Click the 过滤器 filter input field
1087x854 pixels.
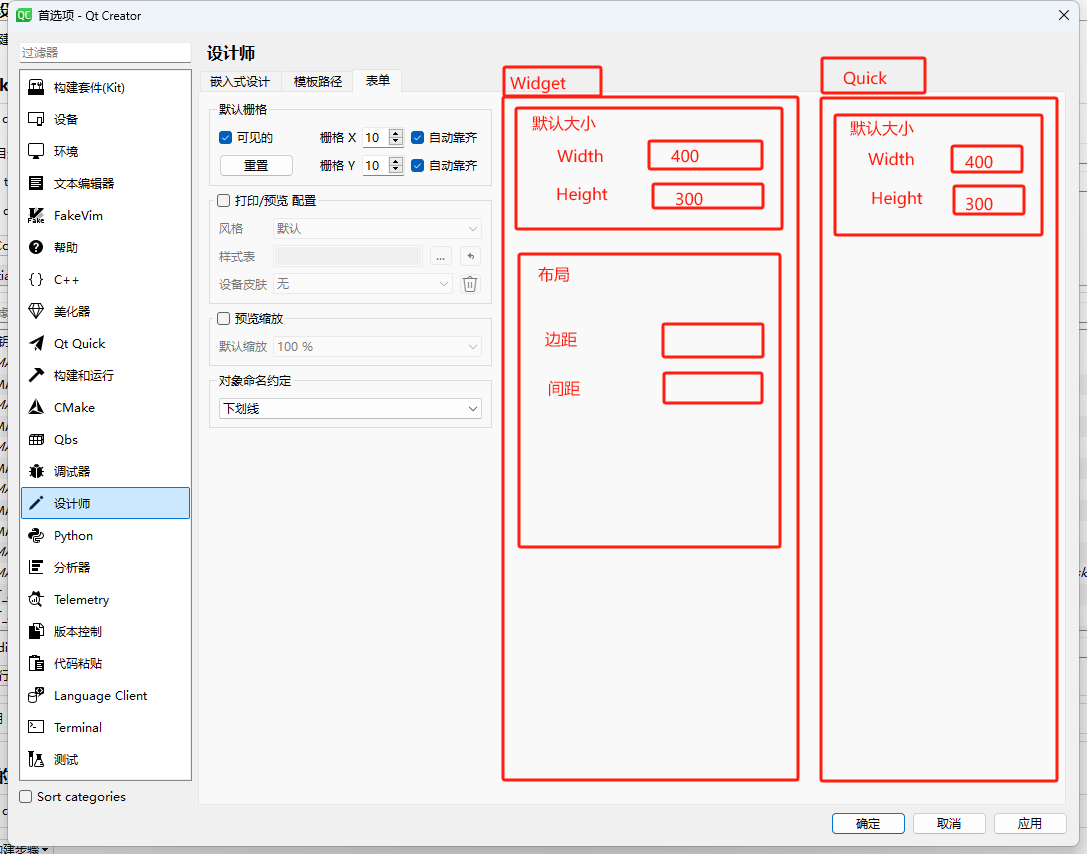(x=105, y=53)
